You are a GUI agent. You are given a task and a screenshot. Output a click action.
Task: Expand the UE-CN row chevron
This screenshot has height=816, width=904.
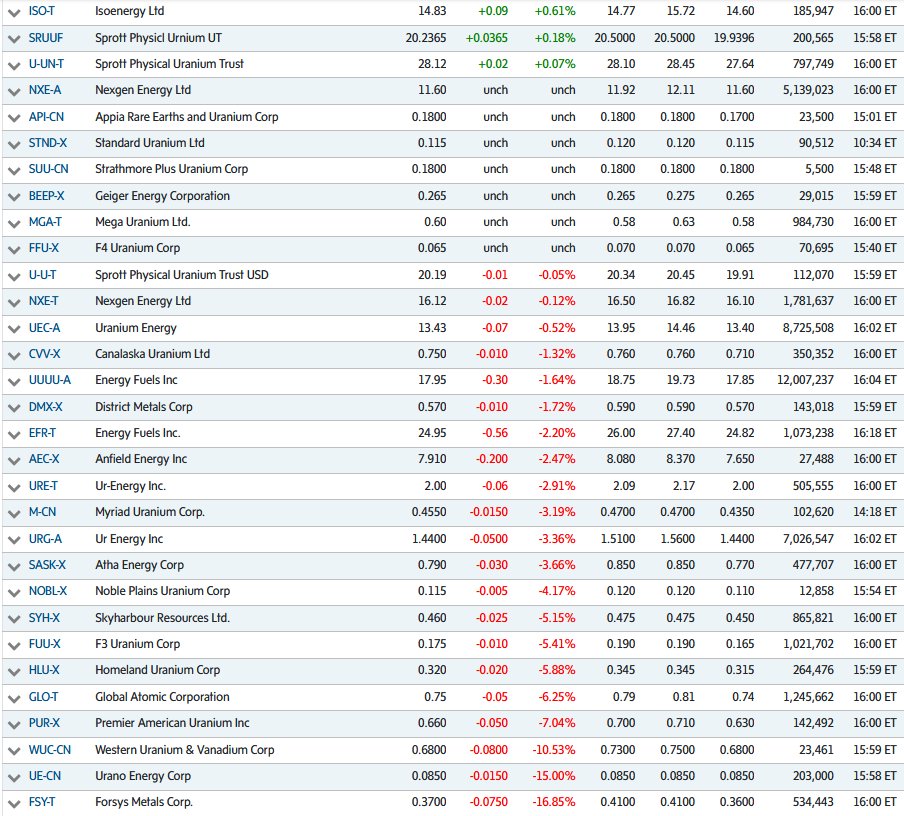pyautogui.click(x=14, y=777)
